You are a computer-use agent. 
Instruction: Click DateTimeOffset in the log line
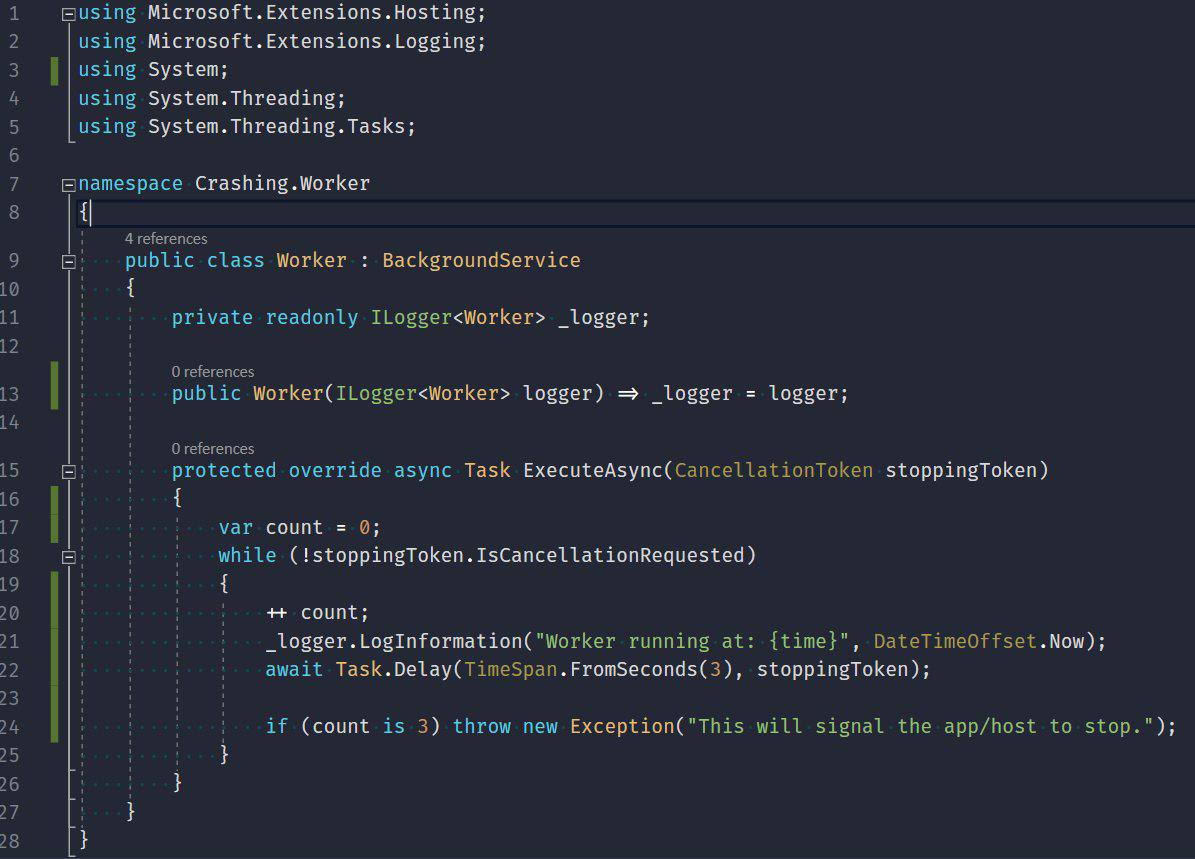955,641
